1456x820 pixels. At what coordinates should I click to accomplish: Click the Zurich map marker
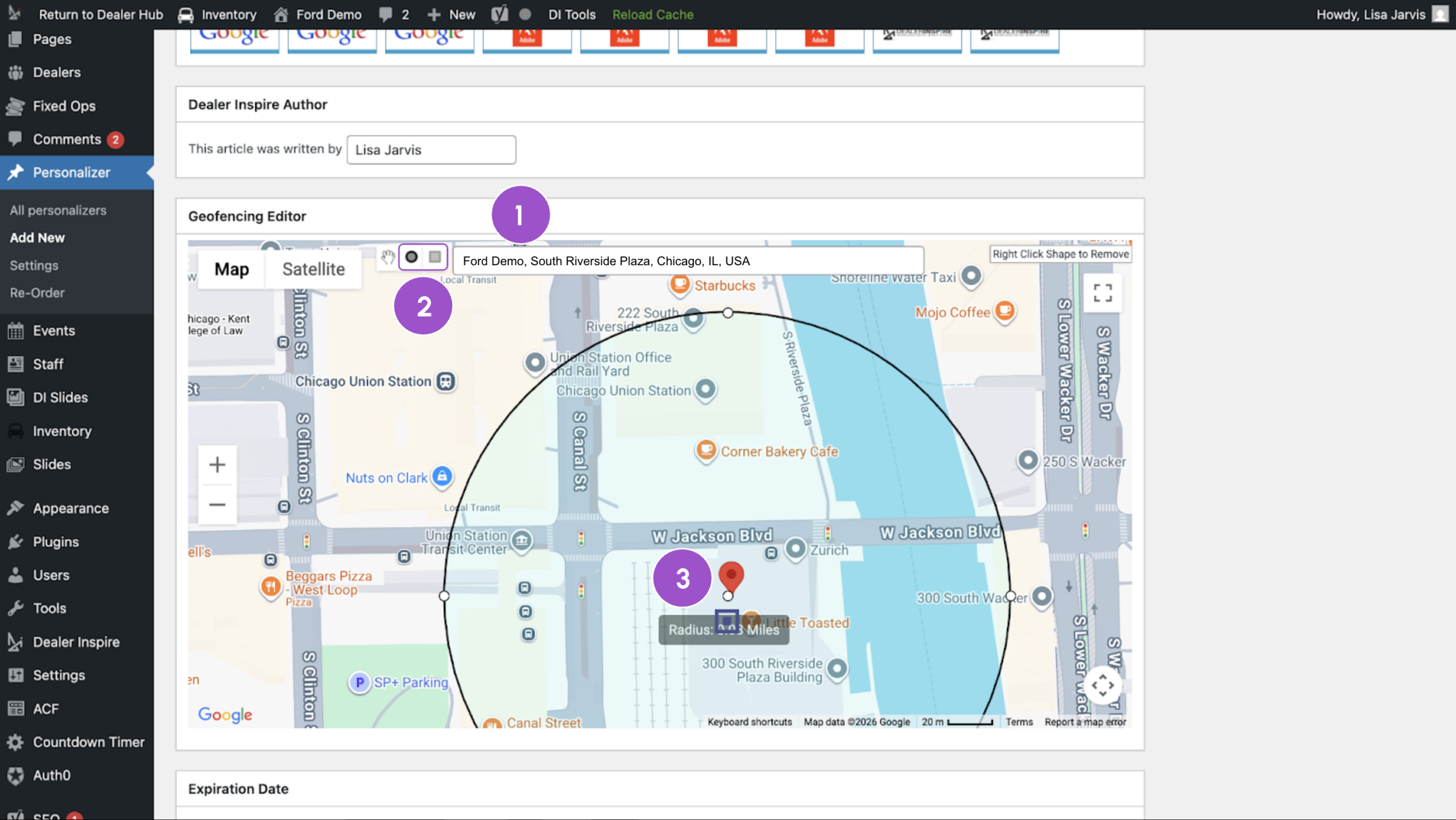point(796,550)
